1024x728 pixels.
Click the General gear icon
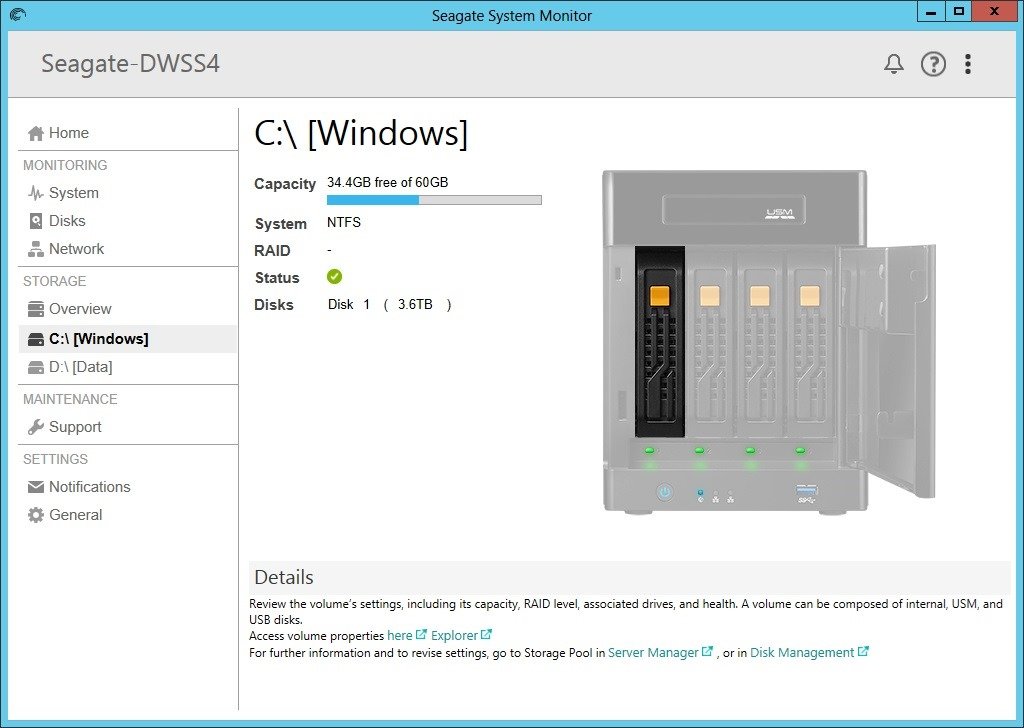[x=36, y=515]
